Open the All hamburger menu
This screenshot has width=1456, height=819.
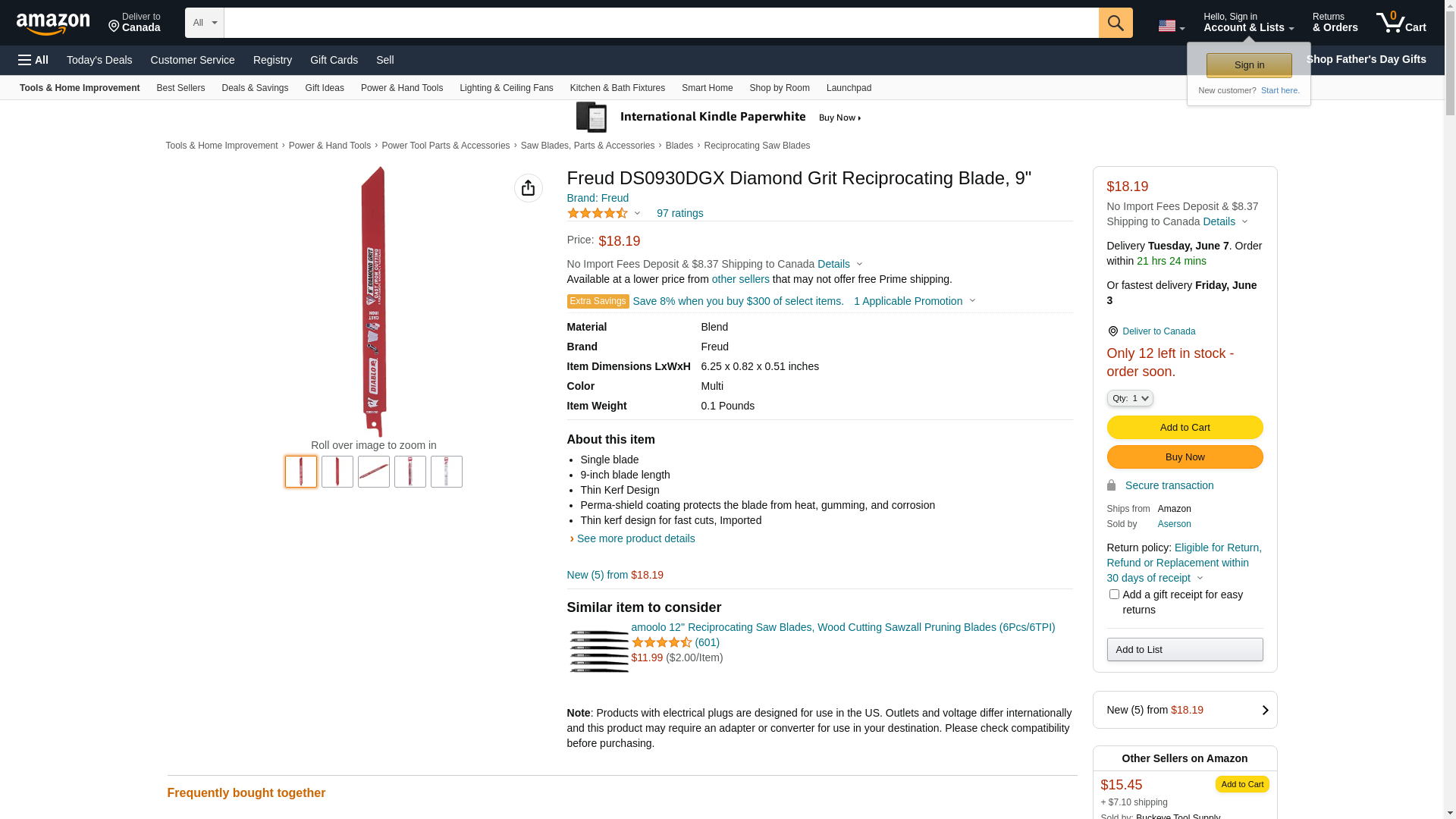pyautogui.click(x=33, y=60)
